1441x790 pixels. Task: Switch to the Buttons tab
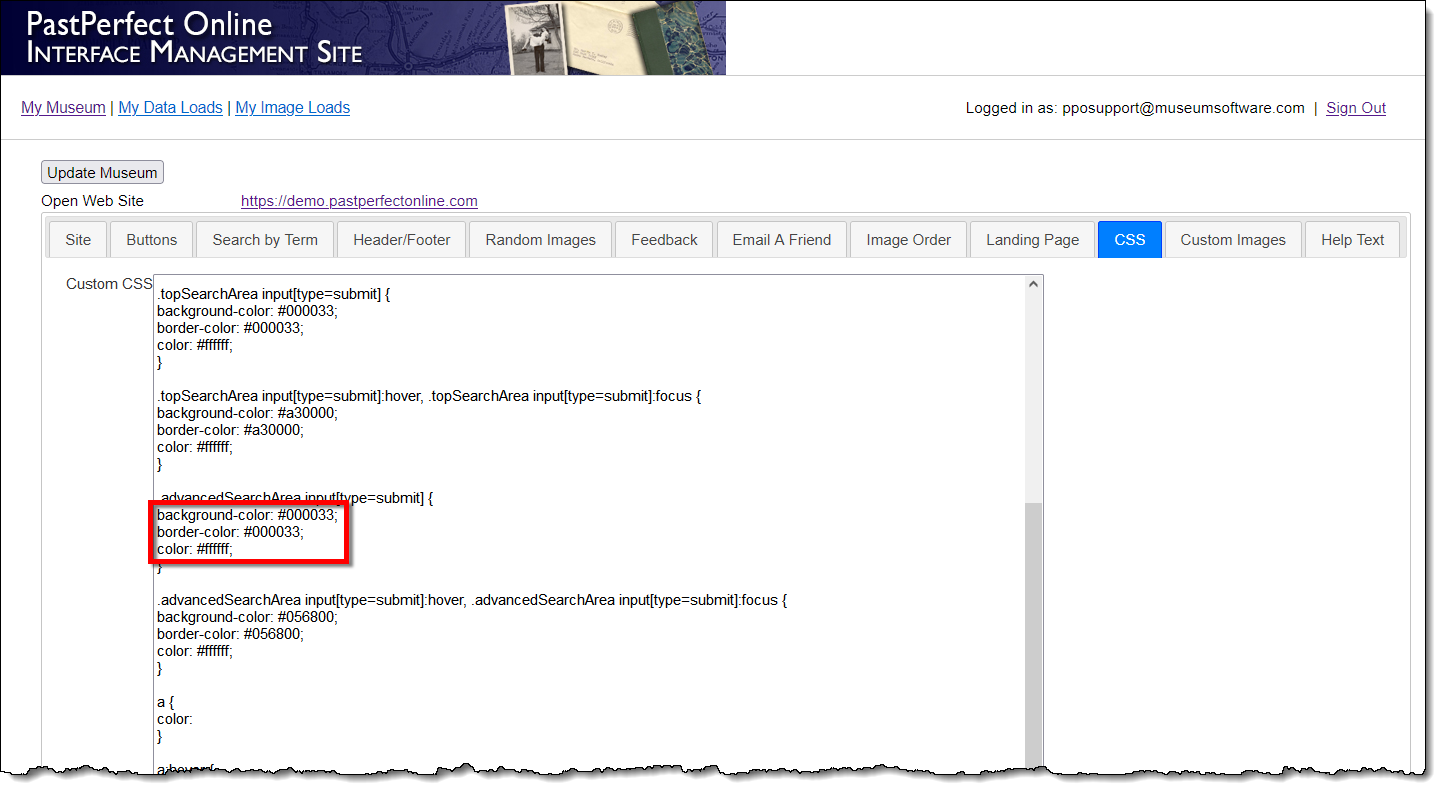click(152, 240)
